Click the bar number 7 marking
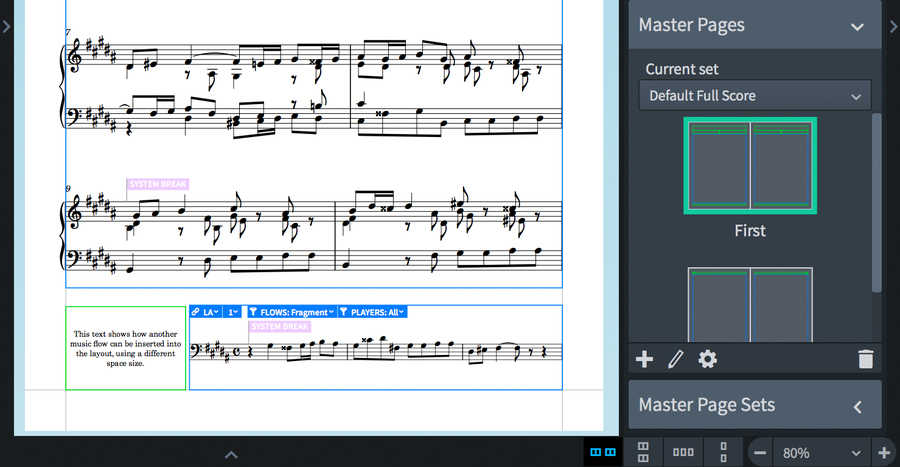 [x=68, y=32]
